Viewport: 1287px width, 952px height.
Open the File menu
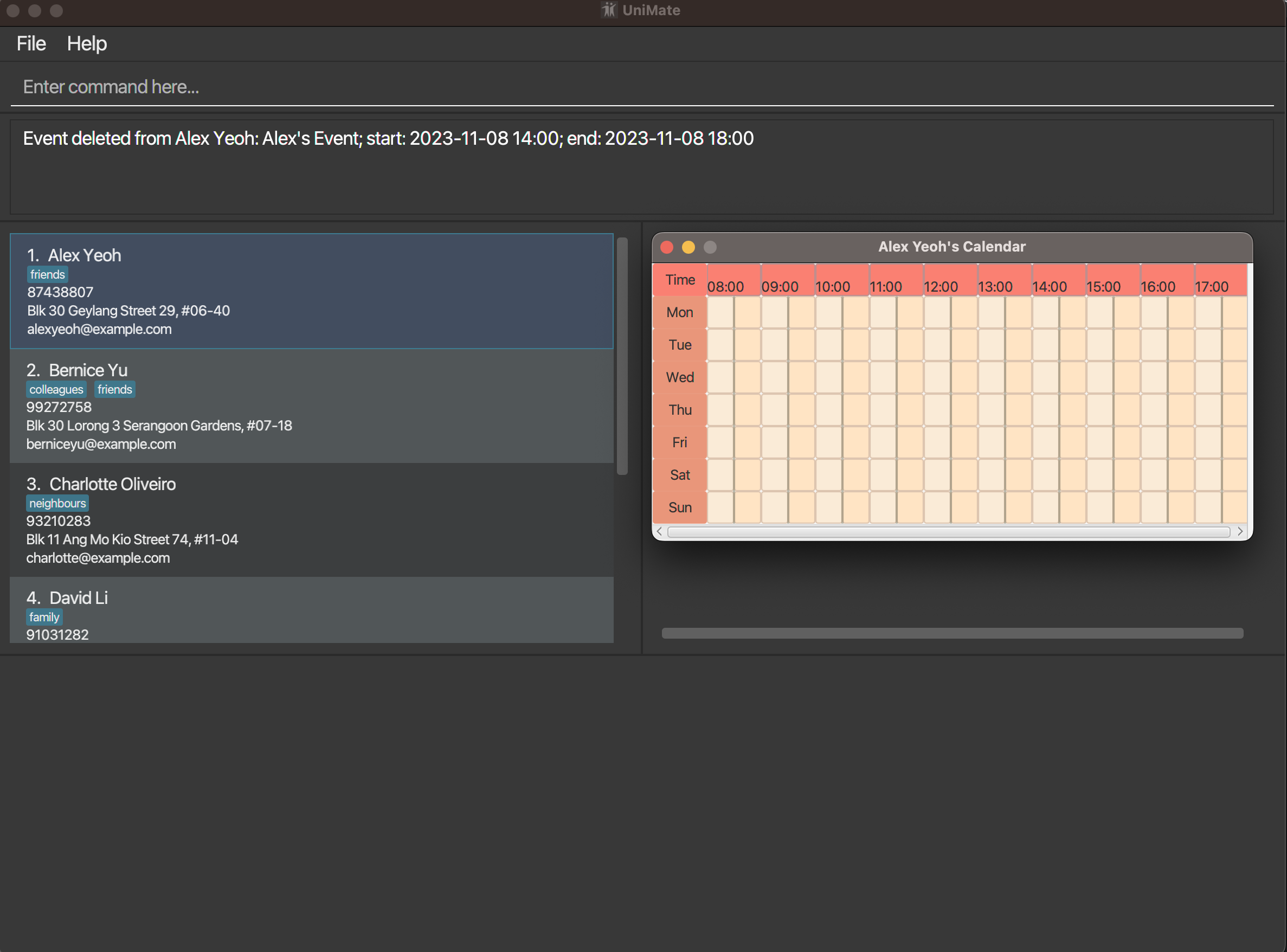[31, 44]
